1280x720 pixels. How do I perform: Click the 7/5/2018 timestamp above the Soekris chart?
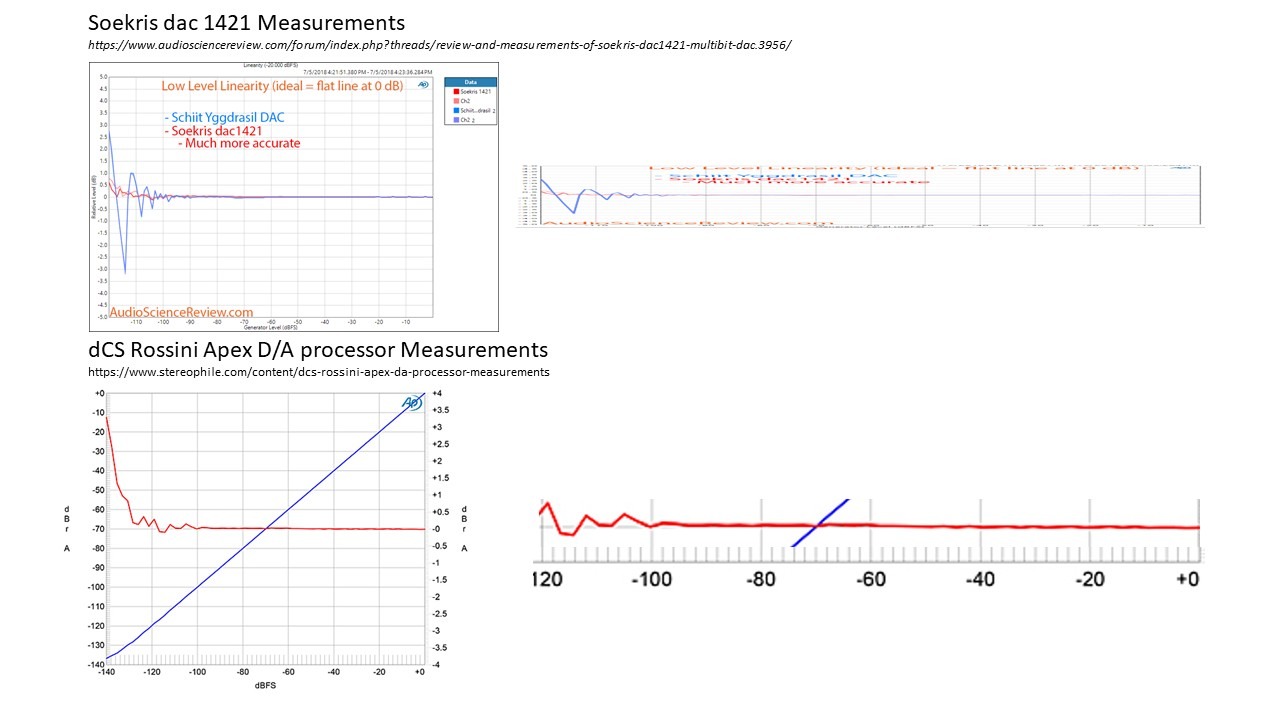coord(367,72)
